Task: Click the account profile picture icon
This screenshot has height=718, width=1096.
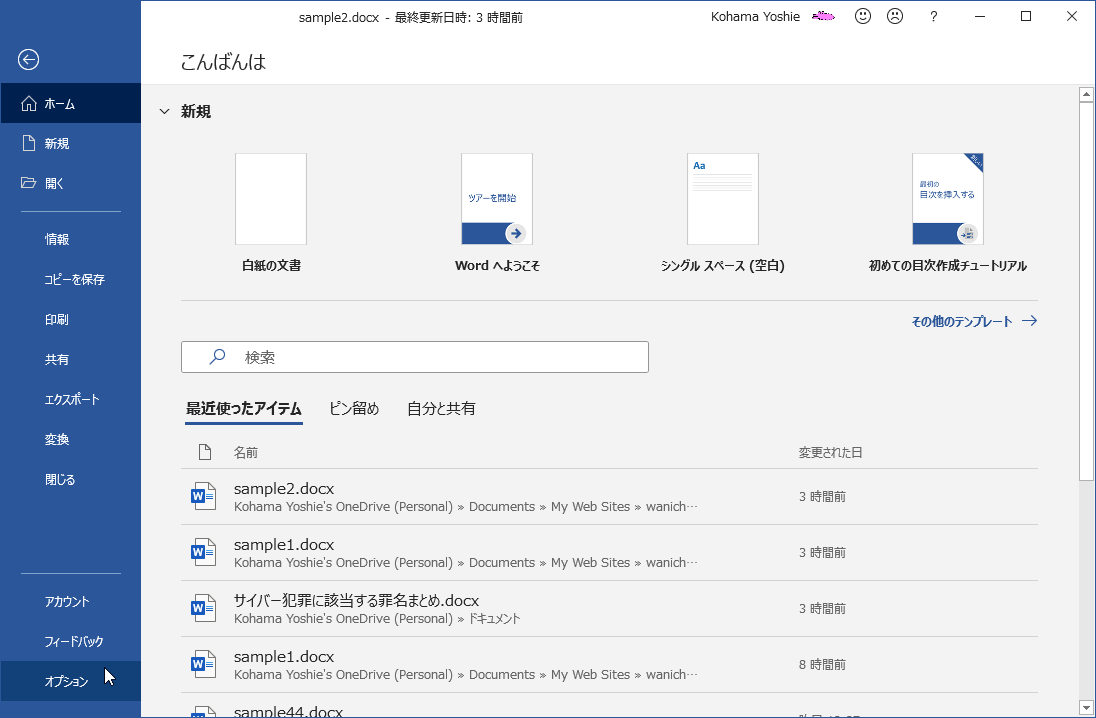Action: click(x=823, y=16)
